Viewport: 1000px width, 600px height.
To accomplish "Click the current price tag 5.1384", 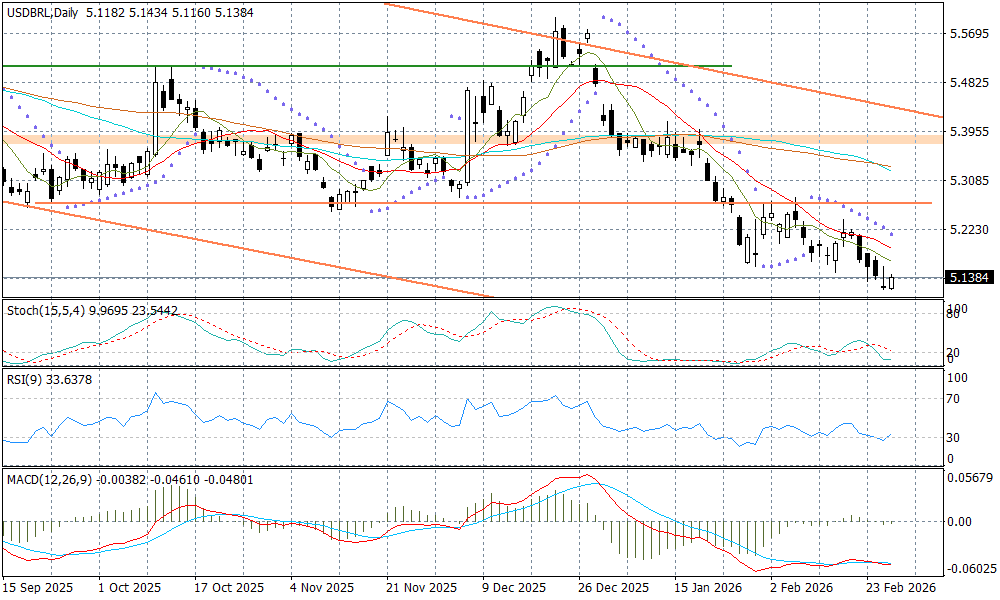I will point(967,277).
